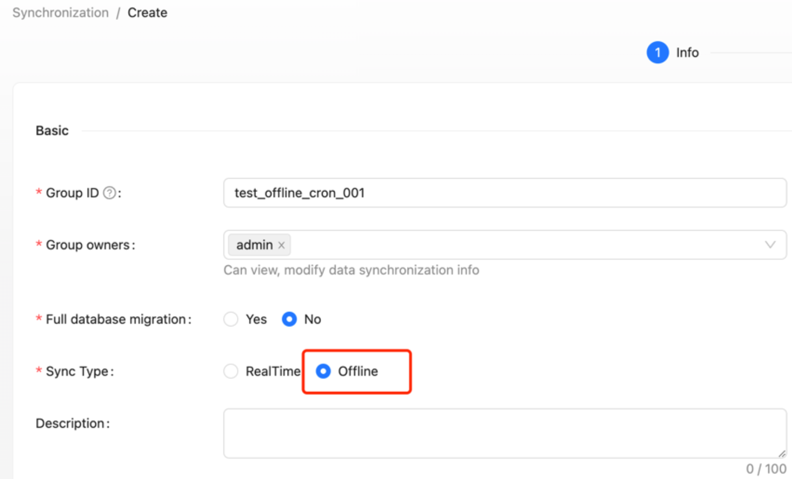Click the Group owners helper text

351,270
